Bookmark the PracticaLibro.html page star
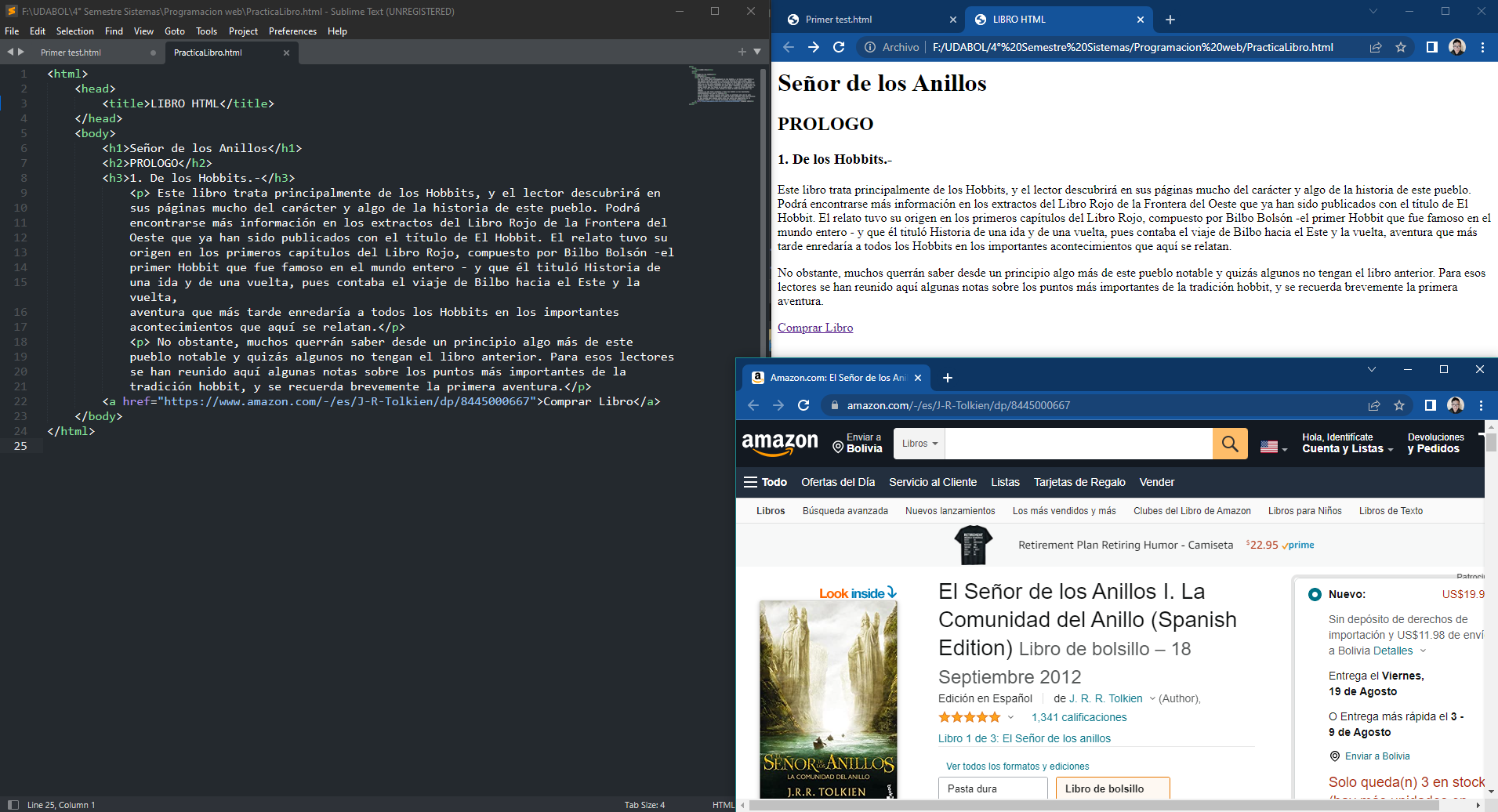This screenshot has width=1498, height=812. [x=1401, y=47]
